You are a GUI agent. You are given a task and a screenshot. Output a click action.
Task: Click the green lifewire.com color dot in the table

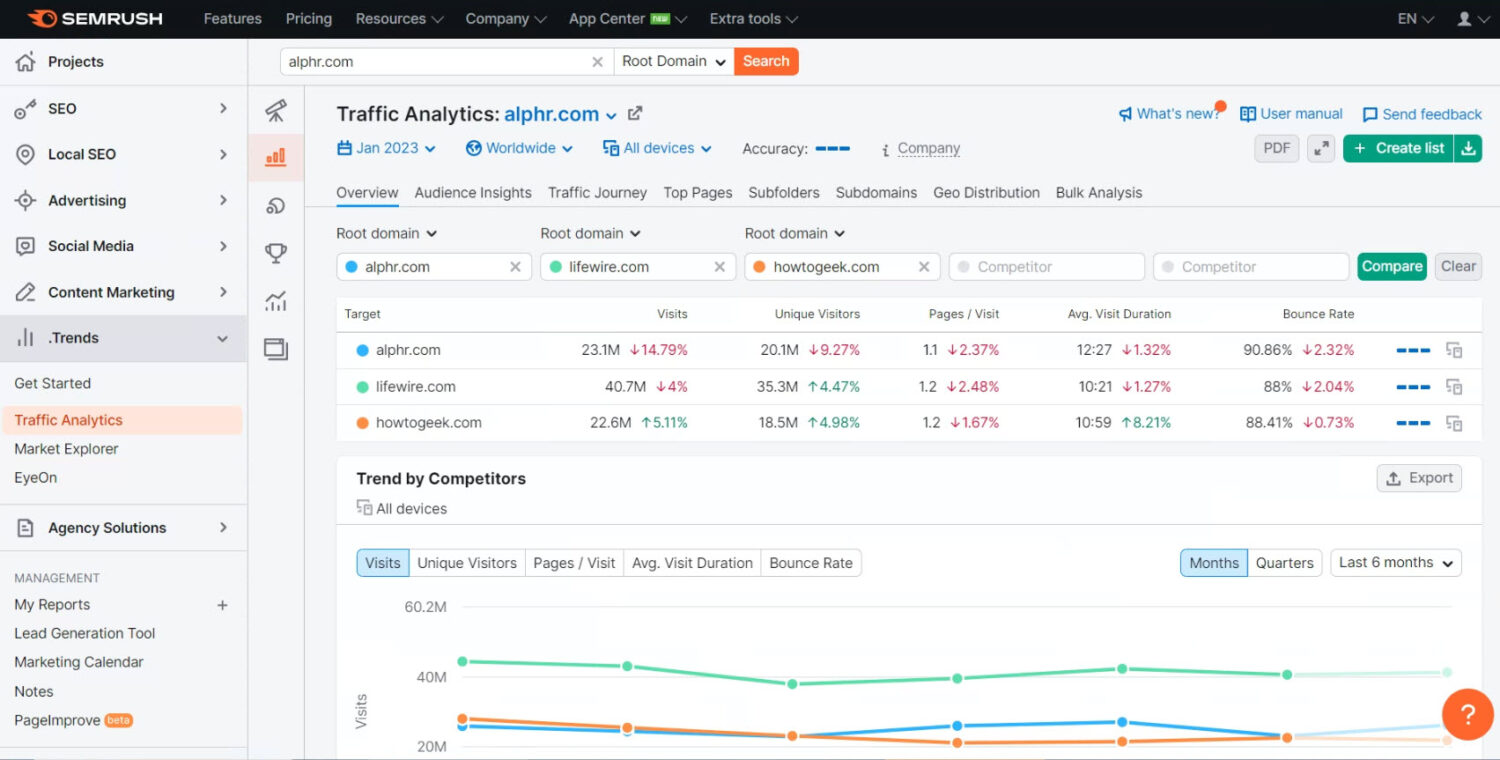click(x=362, y=386)
